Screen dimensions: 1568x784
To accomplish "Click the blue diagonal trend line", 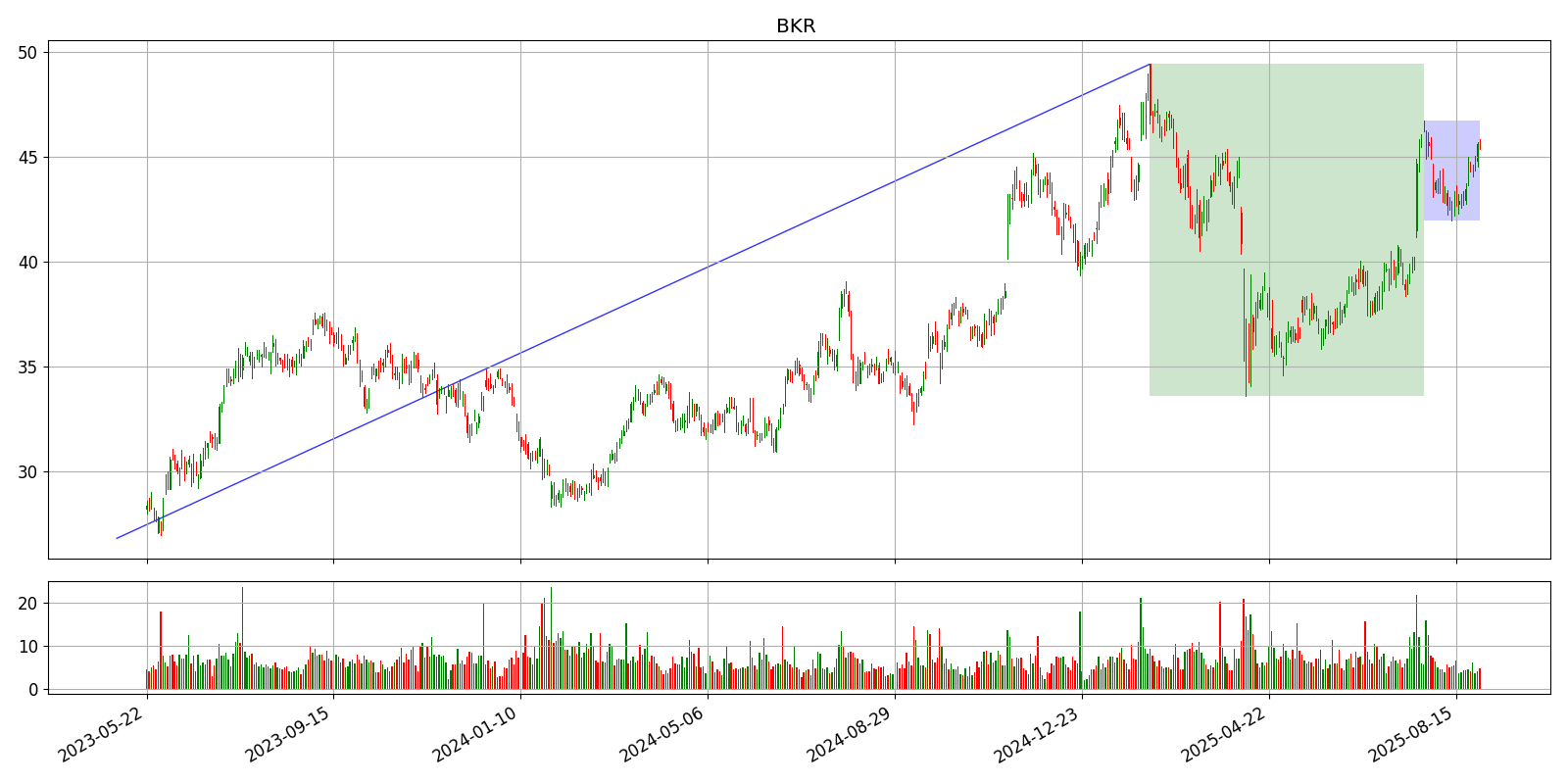I will coord(633,301).
